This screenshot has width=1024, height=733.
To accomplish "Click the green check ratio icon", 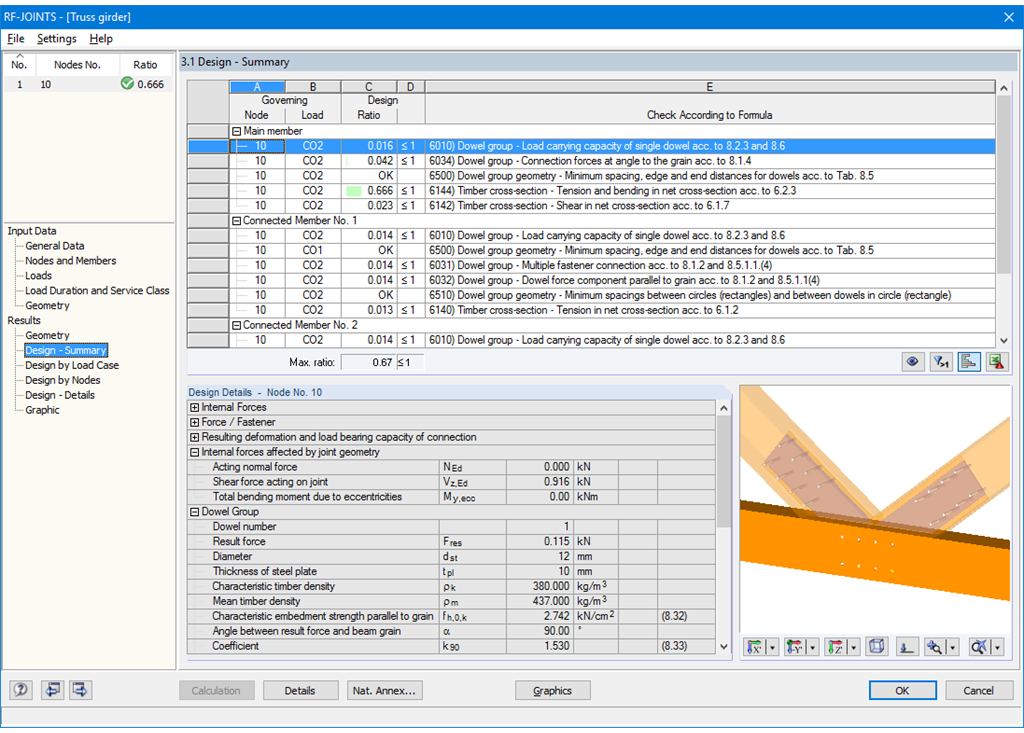I will (x=127, y=84).
